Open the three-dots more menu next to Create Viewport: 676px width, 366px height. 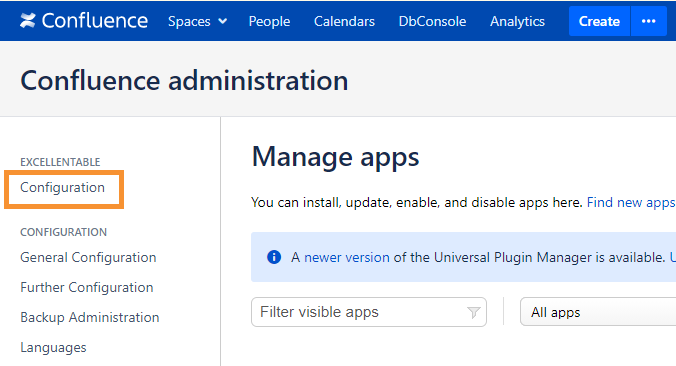coord(648,21)
